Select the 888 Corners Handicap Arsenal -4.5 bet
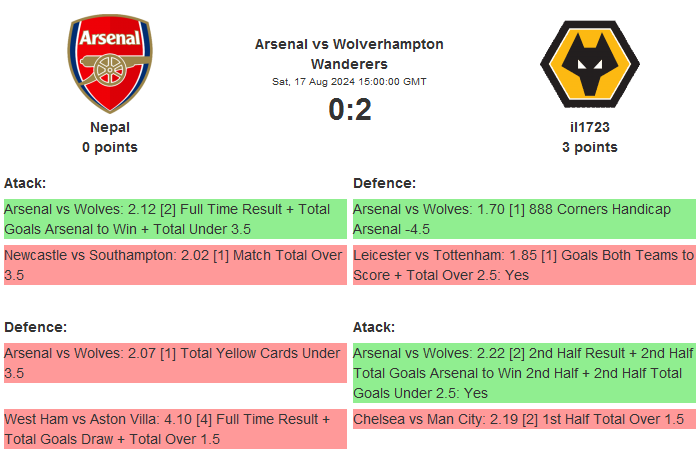 (524, 219)
